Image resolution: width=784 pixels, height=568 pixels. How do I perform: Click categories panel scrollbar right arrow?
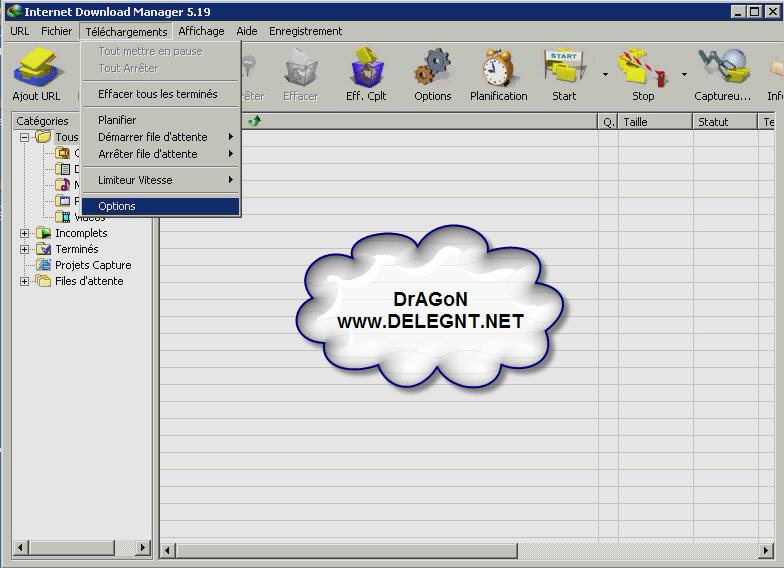tap(143, 548)
